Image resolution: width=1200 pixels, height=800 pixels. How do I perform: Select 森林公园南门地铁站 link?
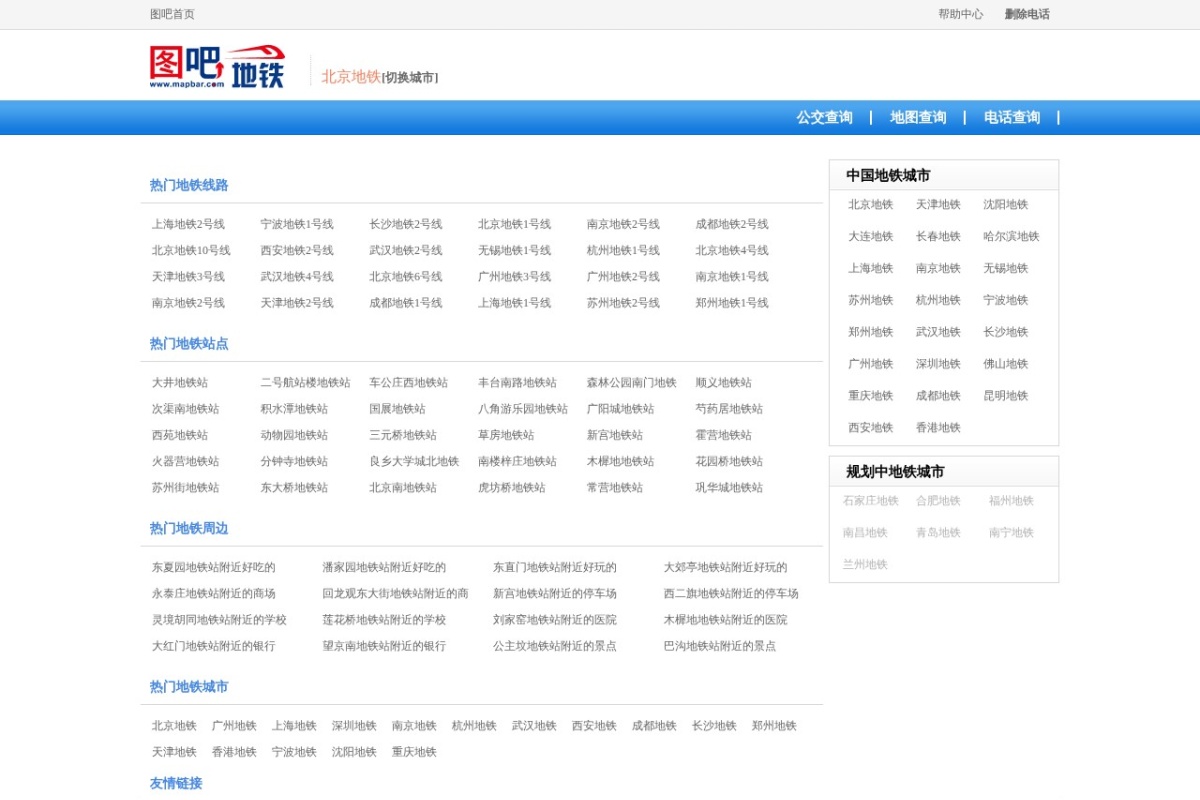coord(631,382)
